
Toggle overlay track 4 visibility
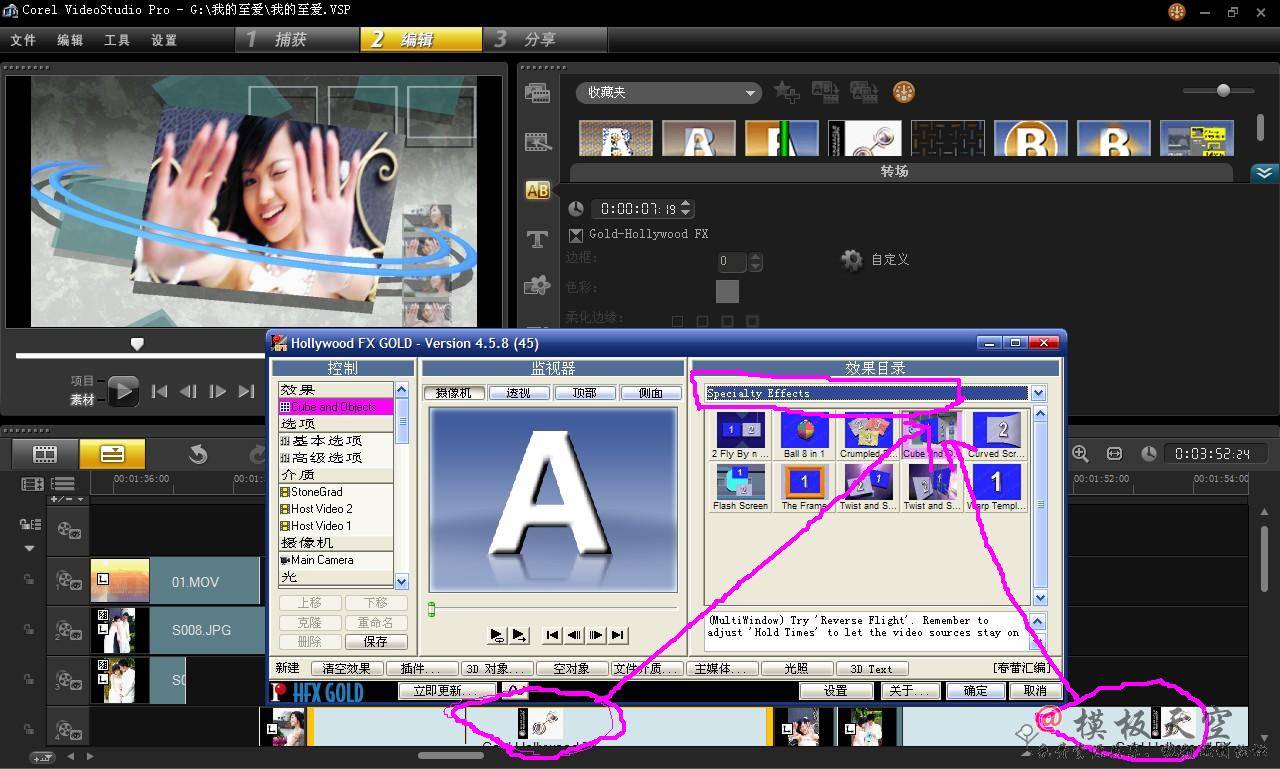(67, 731)
